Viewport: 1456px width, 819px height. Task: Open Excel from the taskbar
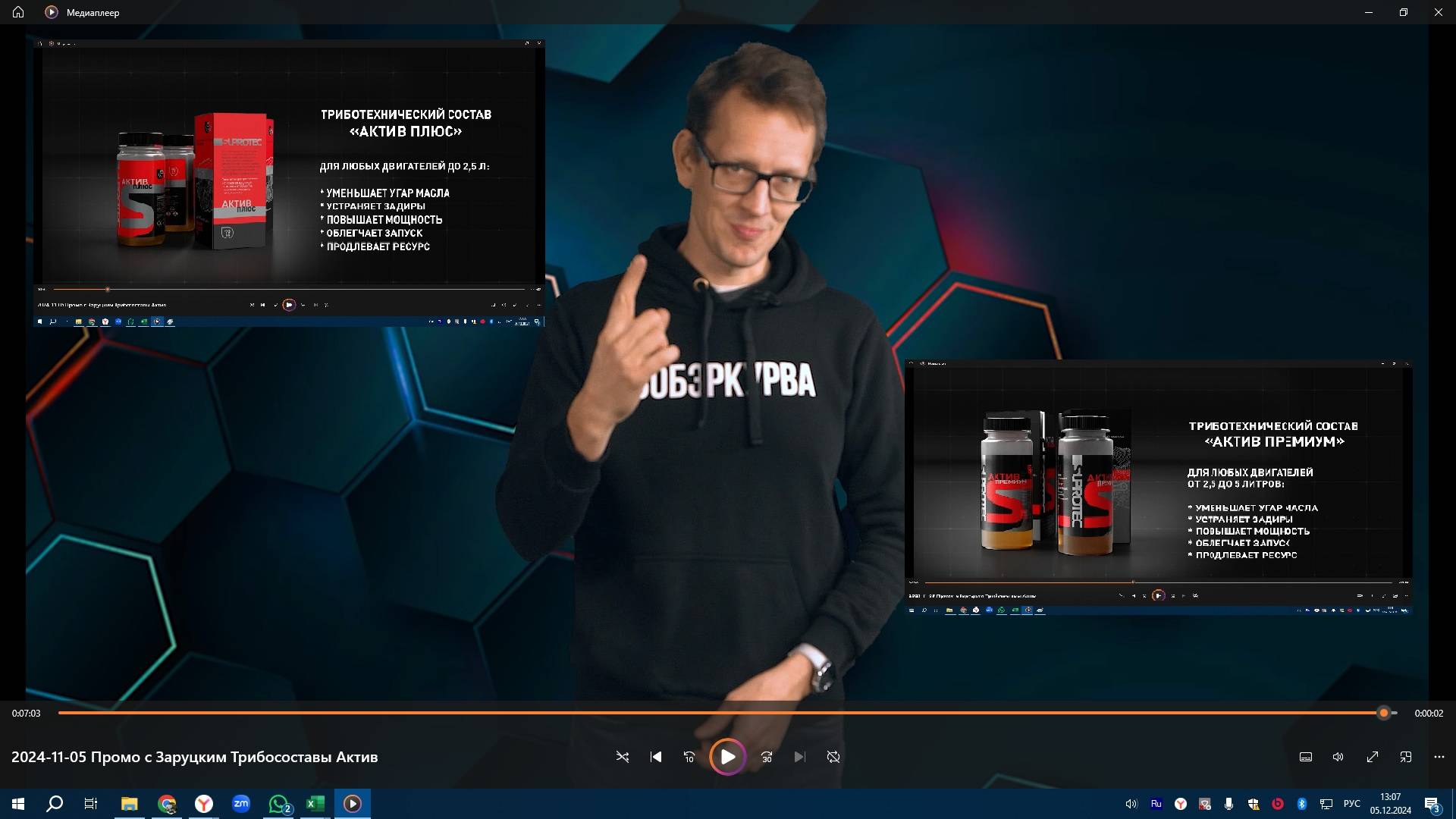315,804
